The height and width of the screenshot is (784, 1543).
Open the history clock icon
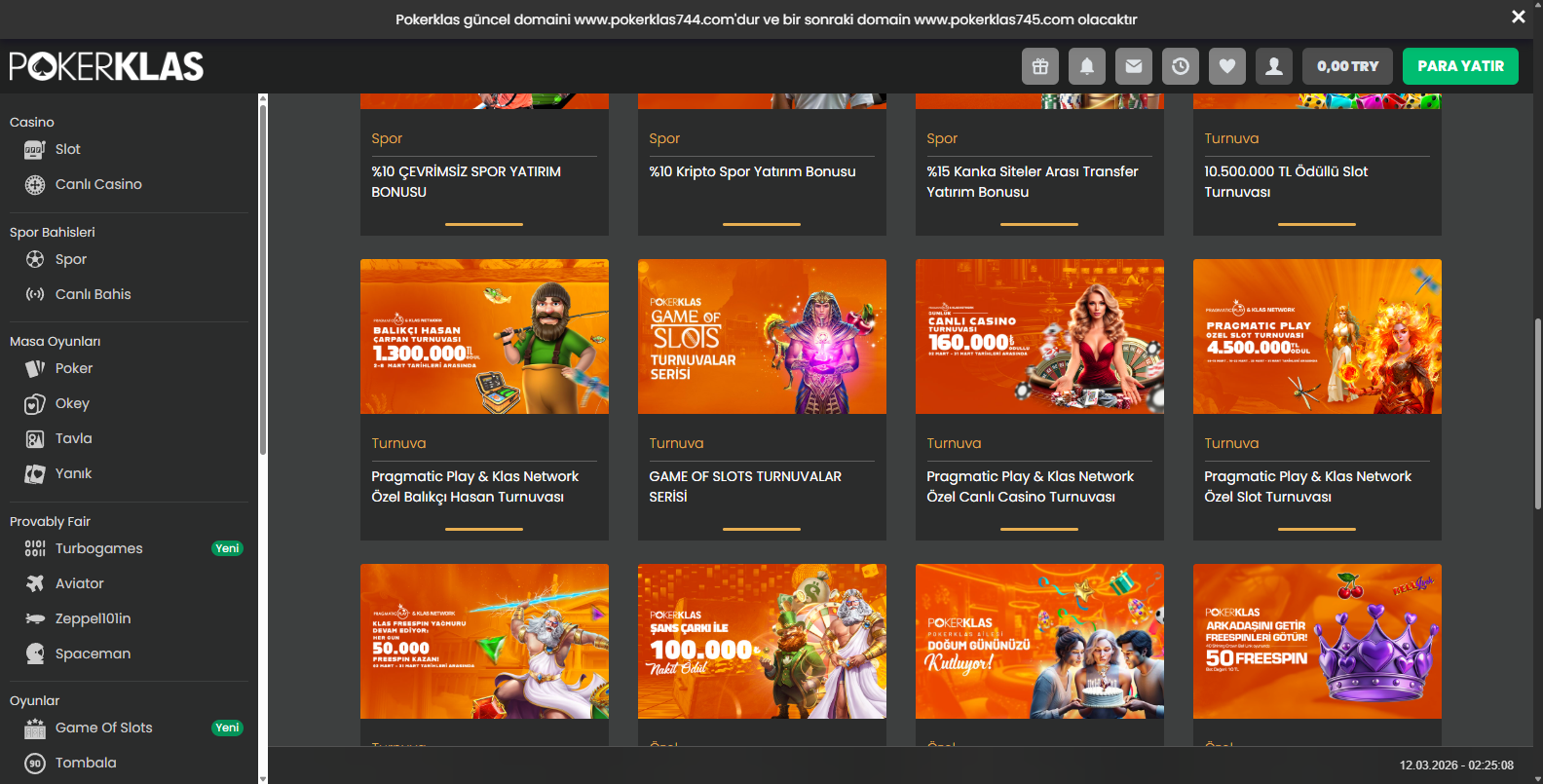pos(1181,66)
